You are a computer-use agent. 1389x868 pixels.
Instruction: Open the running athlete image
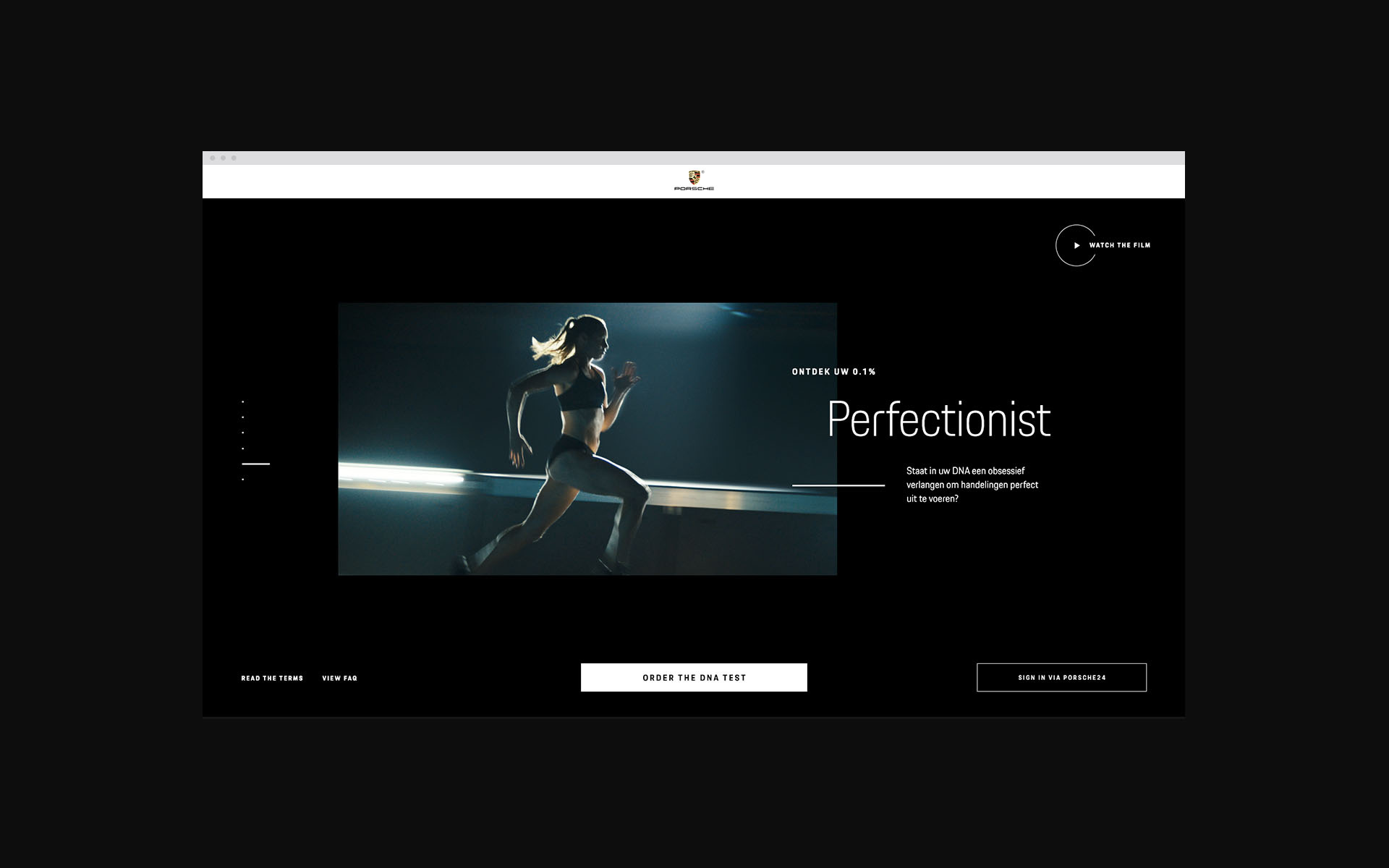587,439
